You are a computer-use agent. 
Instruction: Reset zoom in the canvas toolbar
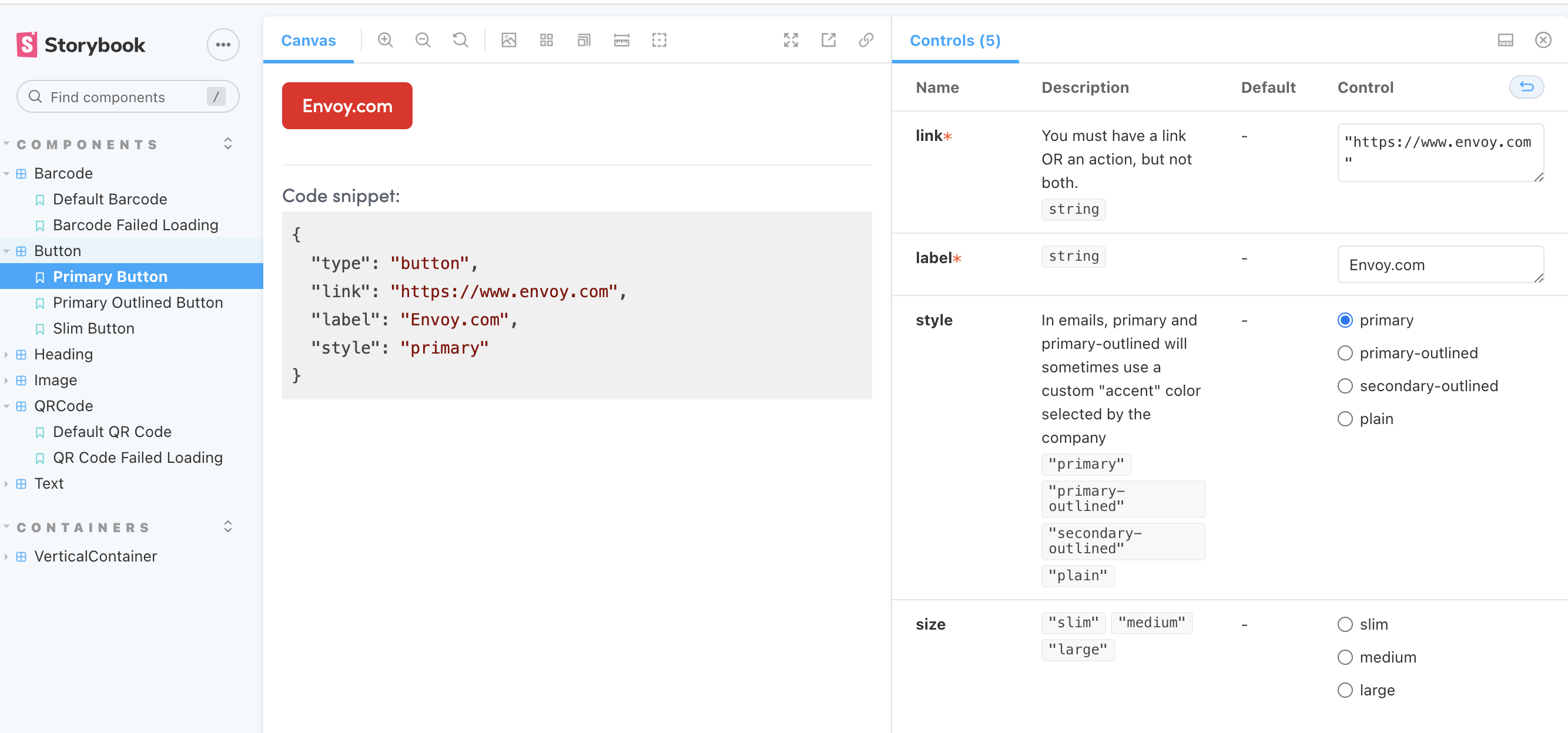coord(461,40)
